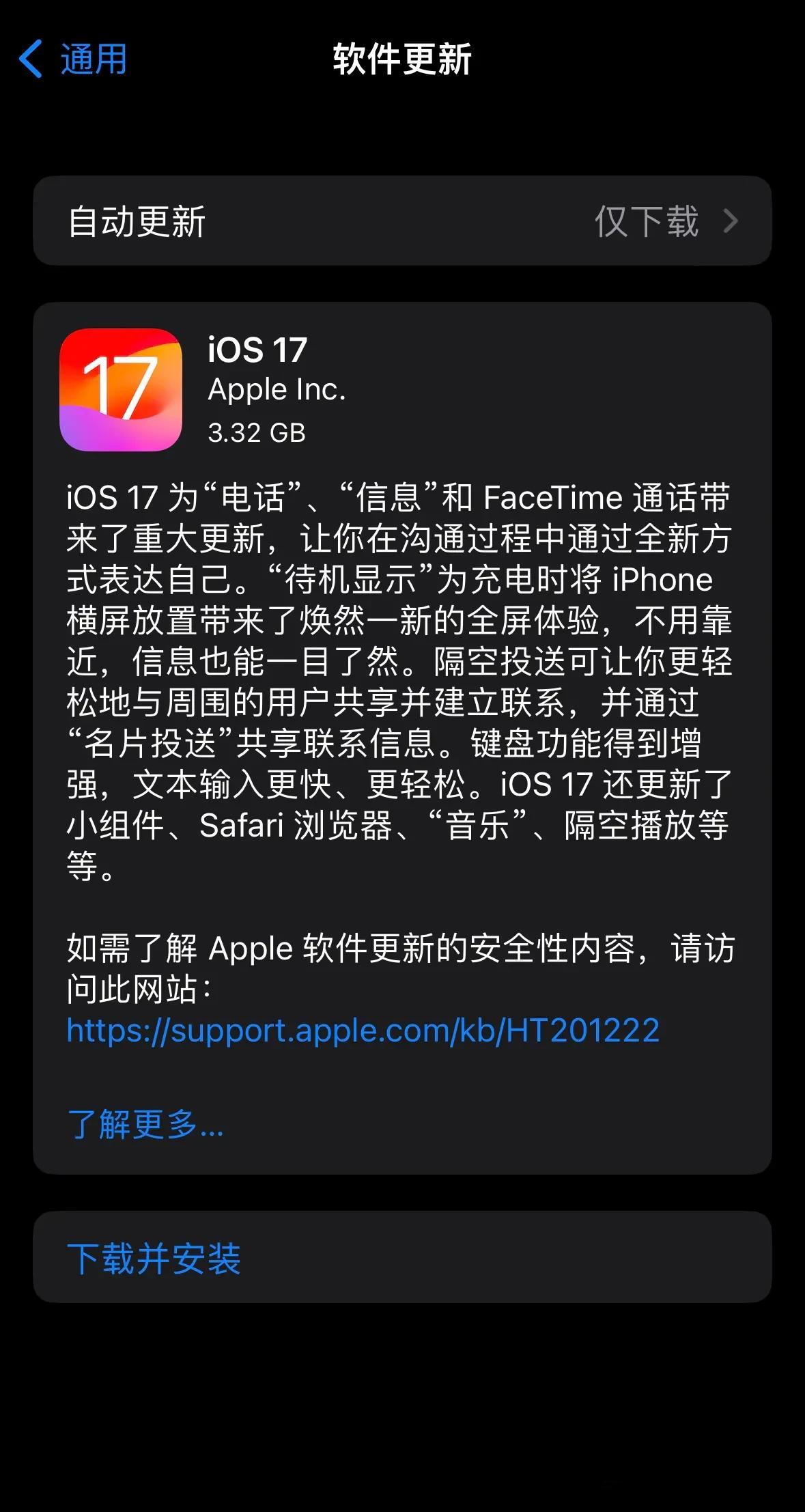The height and width of the screenshot is (1512, 805).
Task: Tap the 下载并安装 button
Action: pos(402,1257)
